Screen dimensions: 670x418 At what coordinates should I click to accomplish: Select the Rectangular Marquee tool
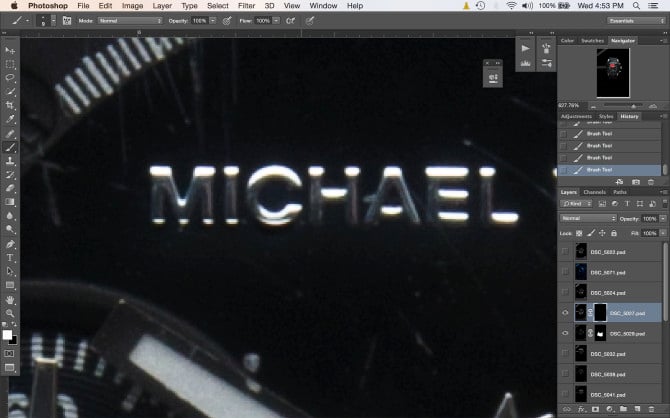coord(10,65)
